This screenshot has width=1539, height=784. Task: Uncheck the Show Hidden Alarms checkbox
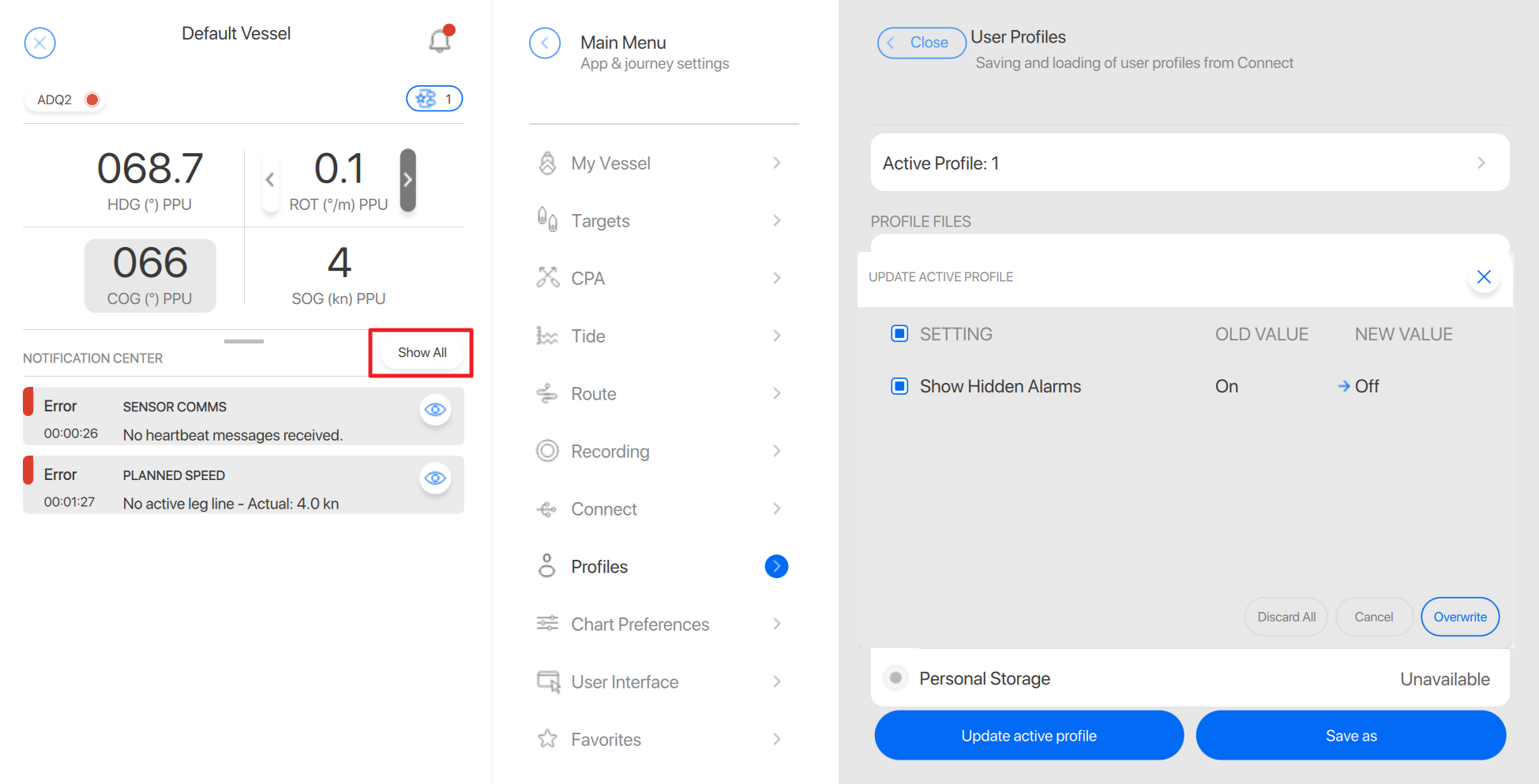pos(899,386)
